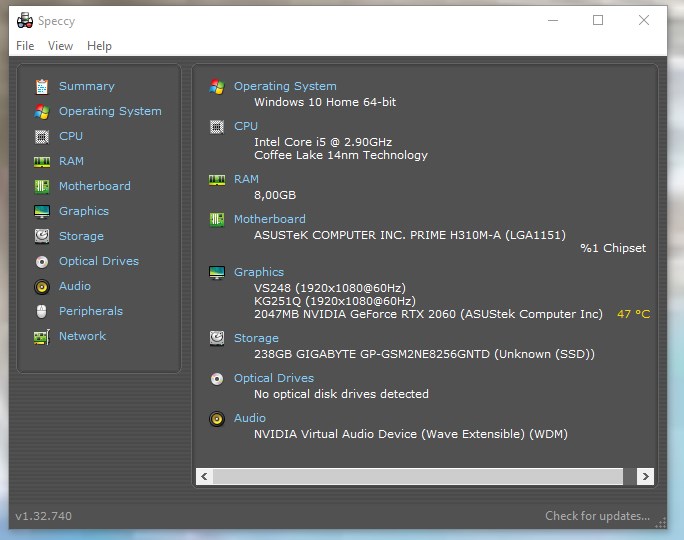Click the CPU chip icon in summary panel

217,127
